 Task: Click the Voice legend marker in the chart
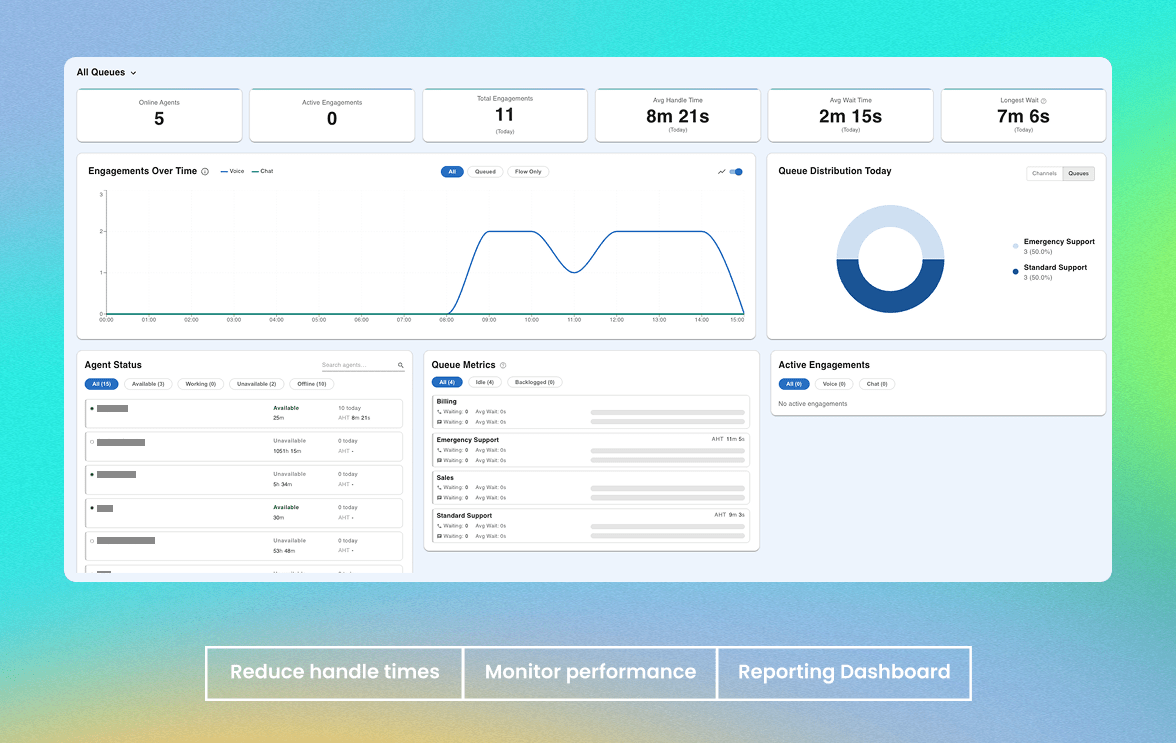click(x=224, y=172)
